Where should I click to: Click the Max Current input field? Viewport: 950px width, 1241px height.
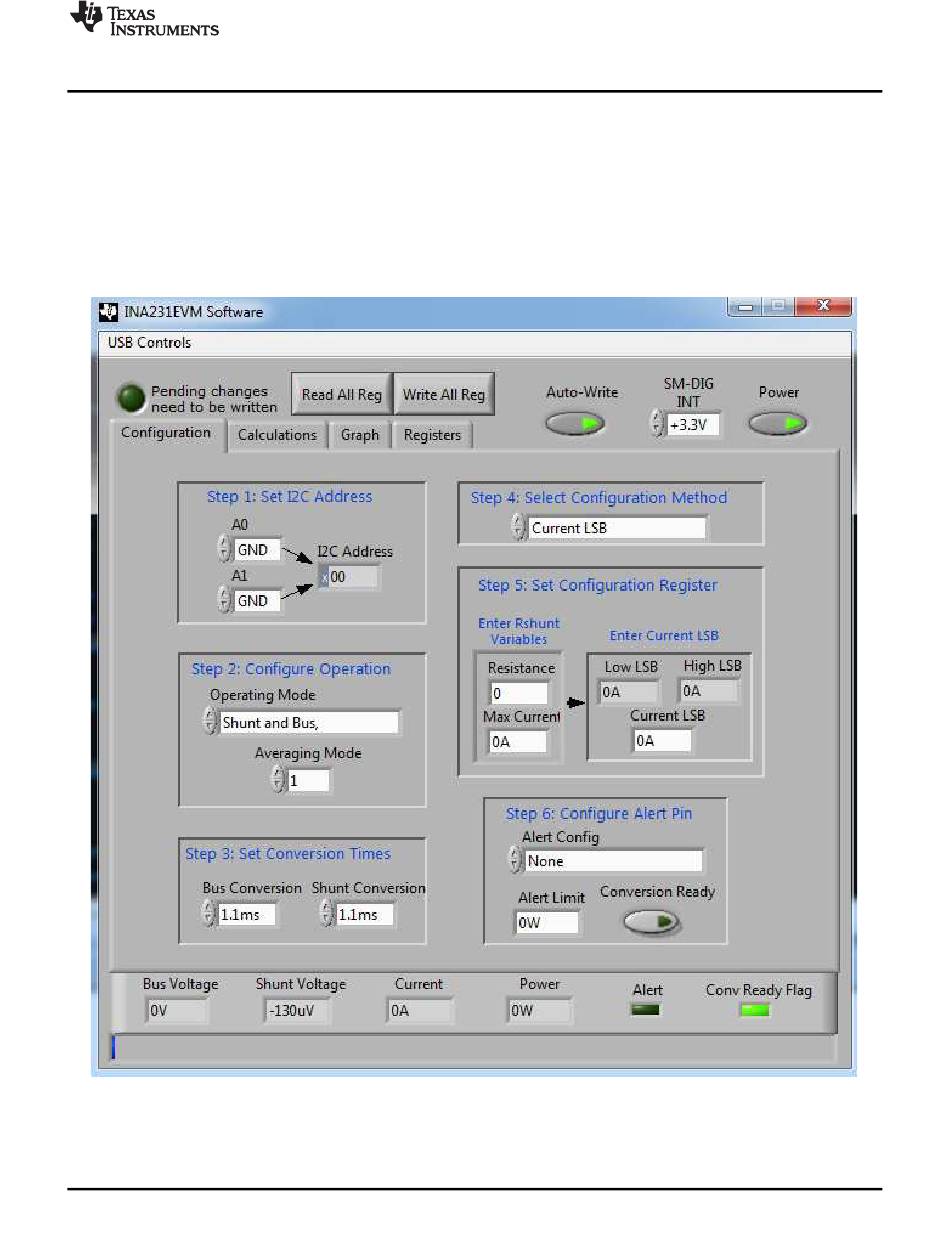click(x=518, y=741)
